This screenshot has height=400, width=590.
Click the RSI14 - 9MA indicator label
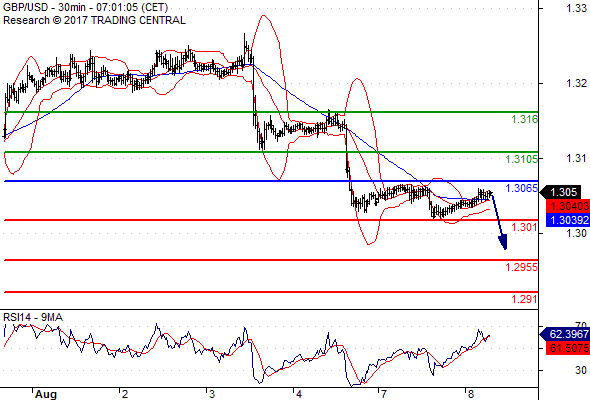tap(33, 318)
